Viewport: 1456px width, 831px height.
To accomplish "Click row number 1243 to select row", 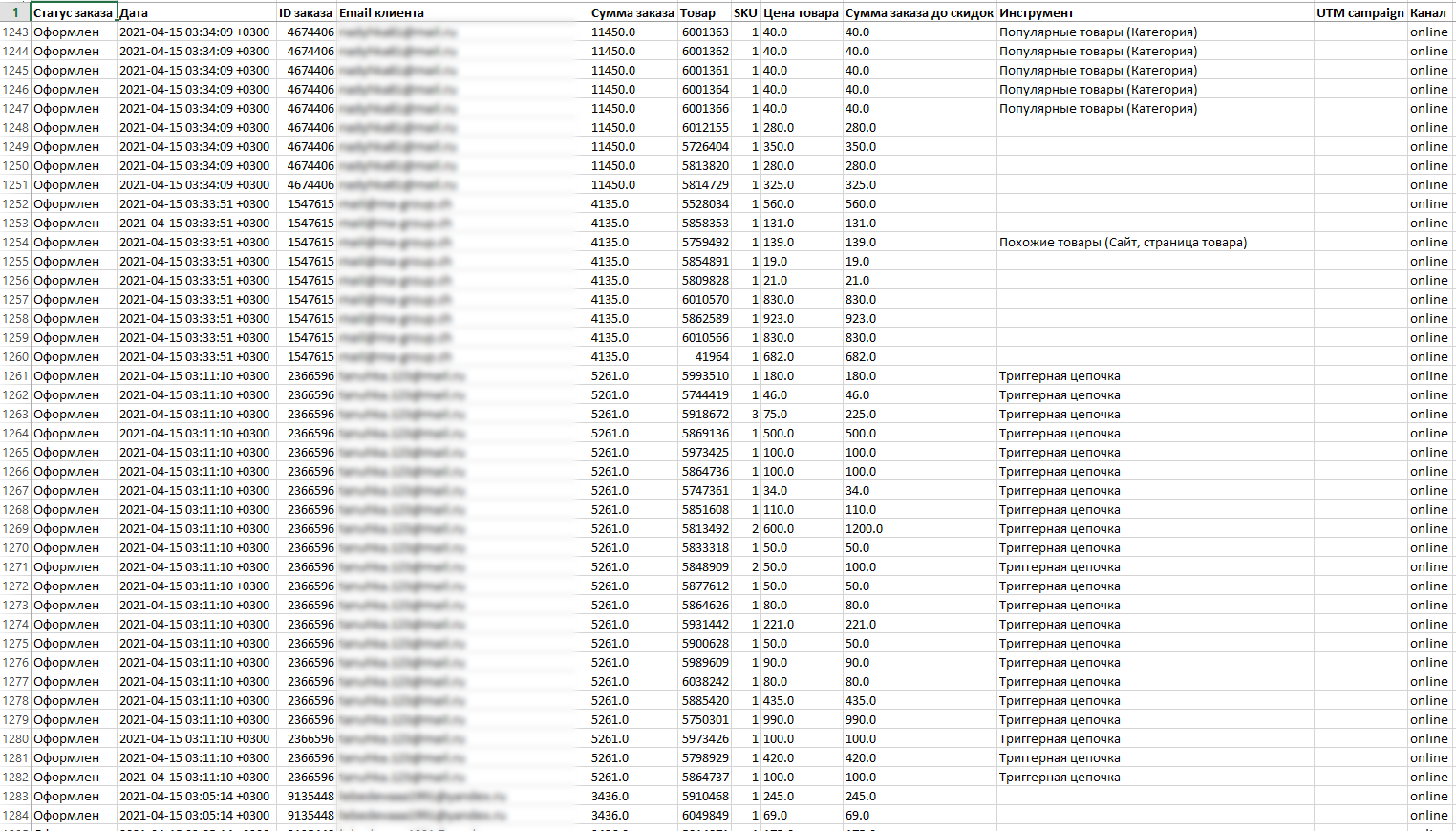I will pos(15,32).
